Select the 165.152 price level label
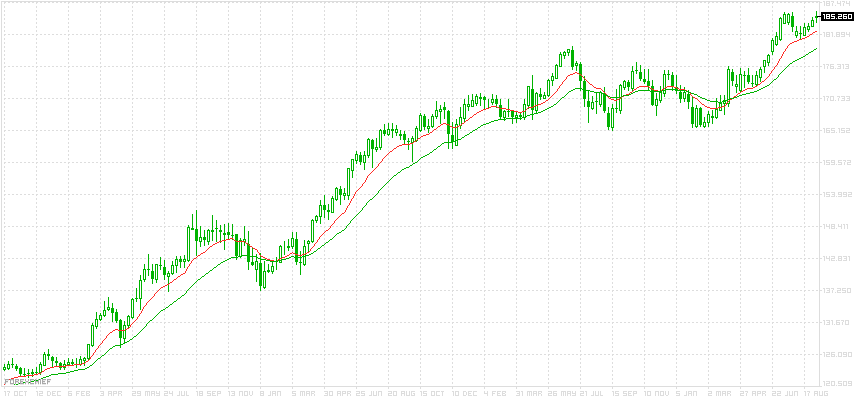This screenshot has width=856, height=400. point(836,131)
